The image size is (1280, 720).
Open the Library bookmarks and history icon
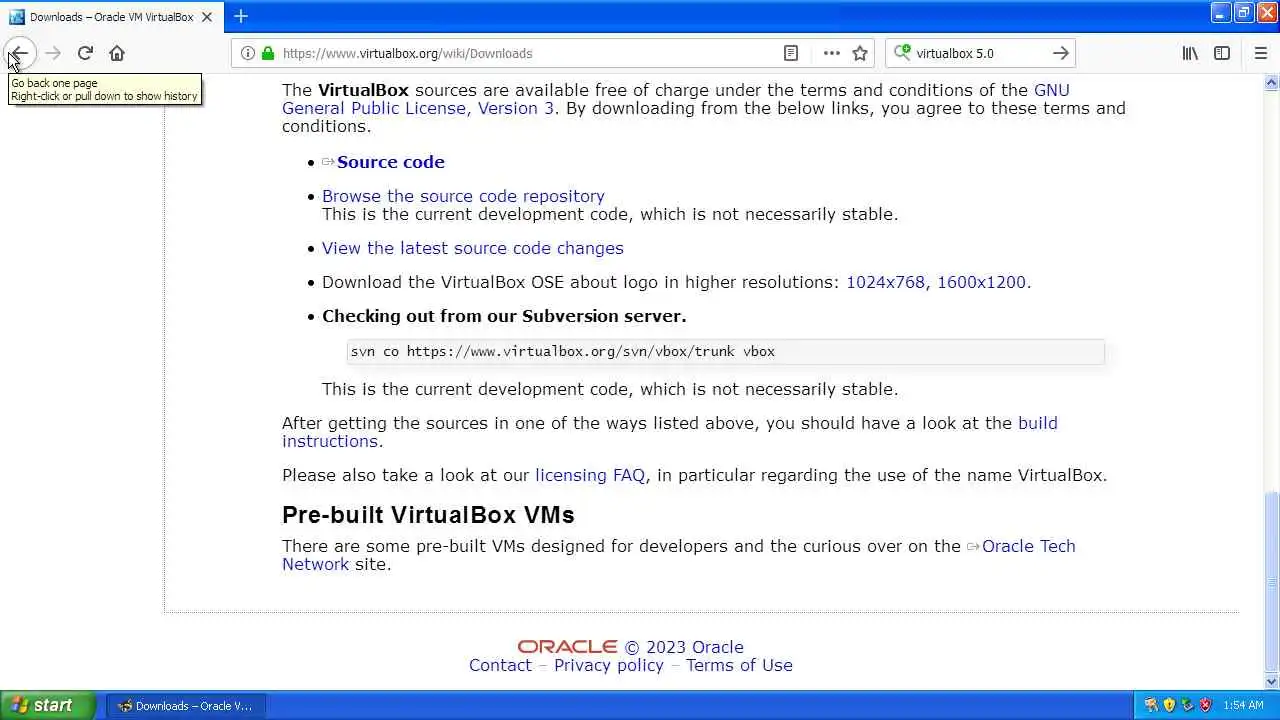coord(1190,53)
